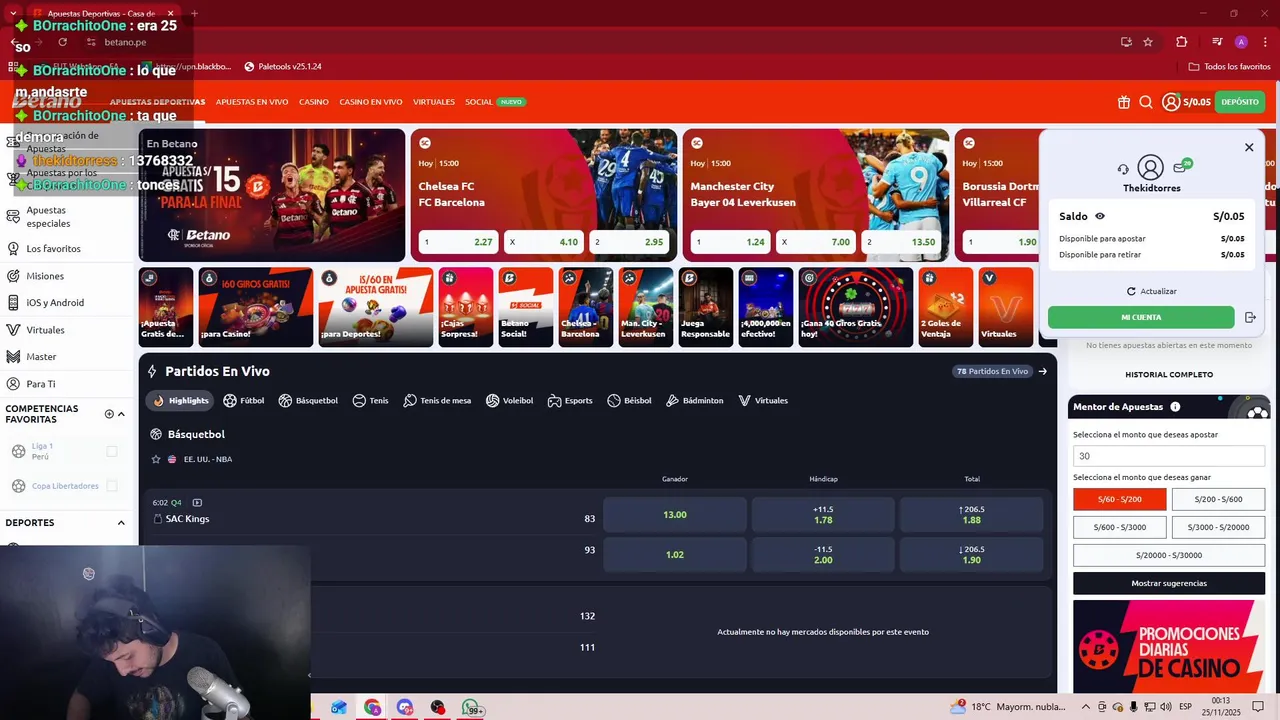Select the Highlights live tab
The height and width of the screenshot is (720, 1280).
click(x=180, y=400)
